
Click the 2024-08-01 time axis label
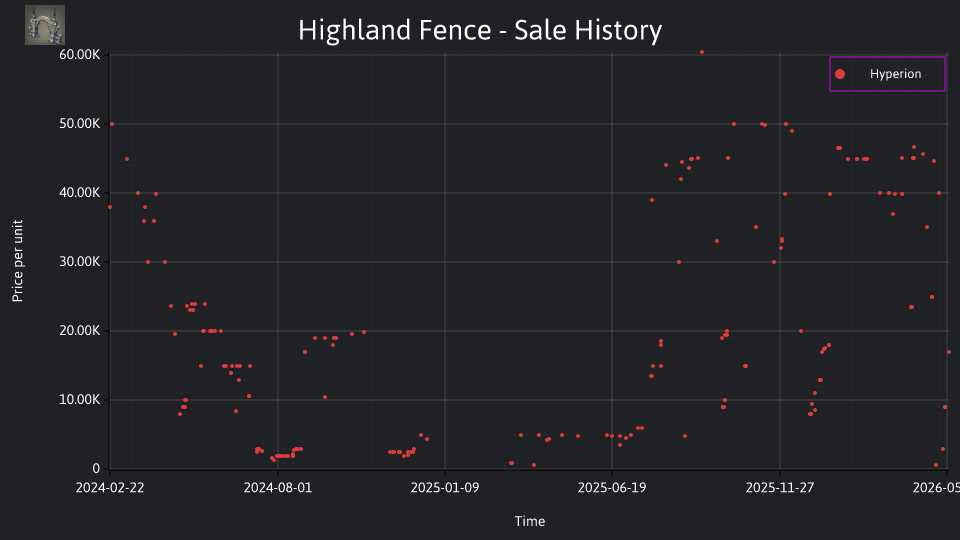[x=277, y=487]
